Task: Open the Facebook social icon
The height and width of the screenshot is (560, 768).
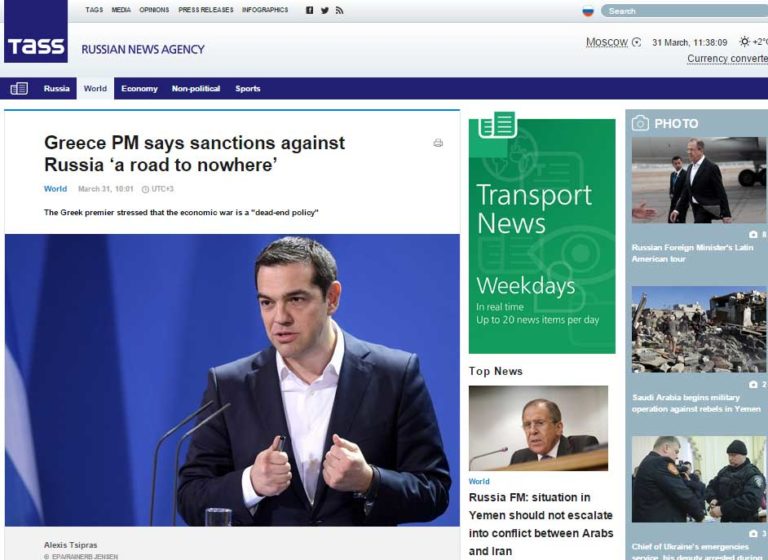Action: coord(309,10)
